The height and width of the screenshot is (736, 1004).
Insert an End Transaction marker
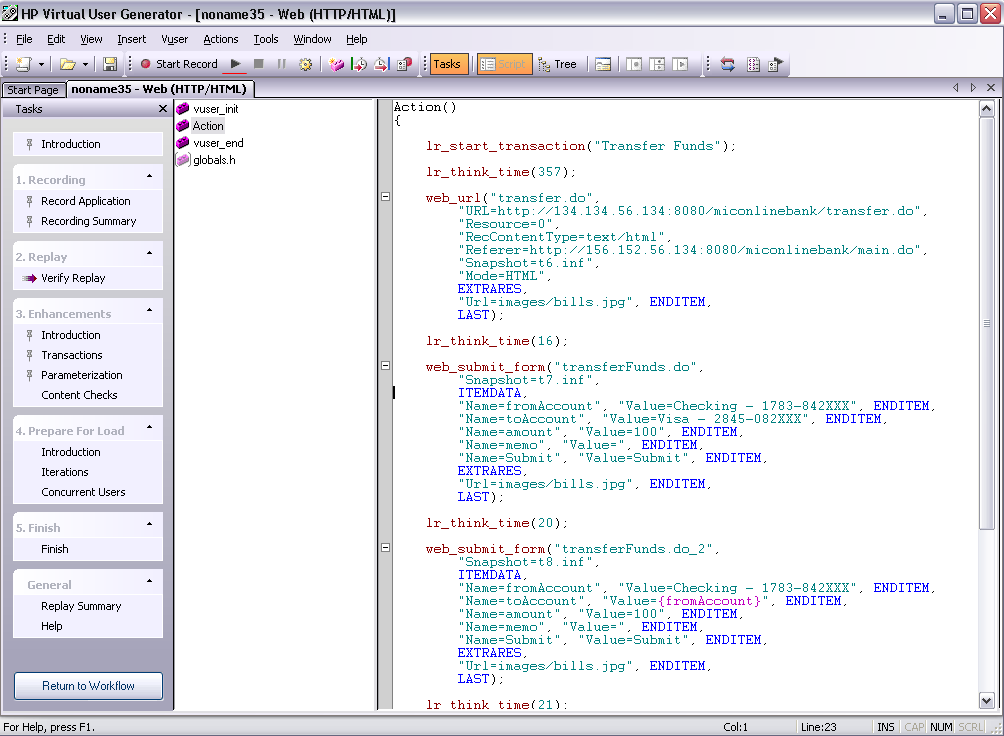(380, 62)
